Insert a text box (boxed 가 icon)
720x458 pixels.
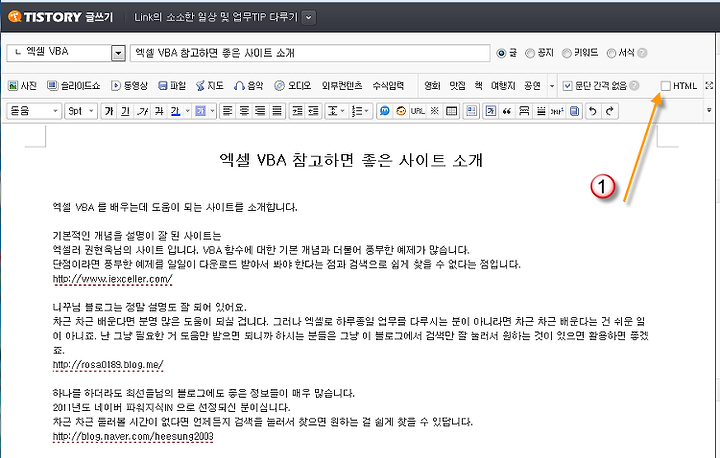(x=490, y=111)
